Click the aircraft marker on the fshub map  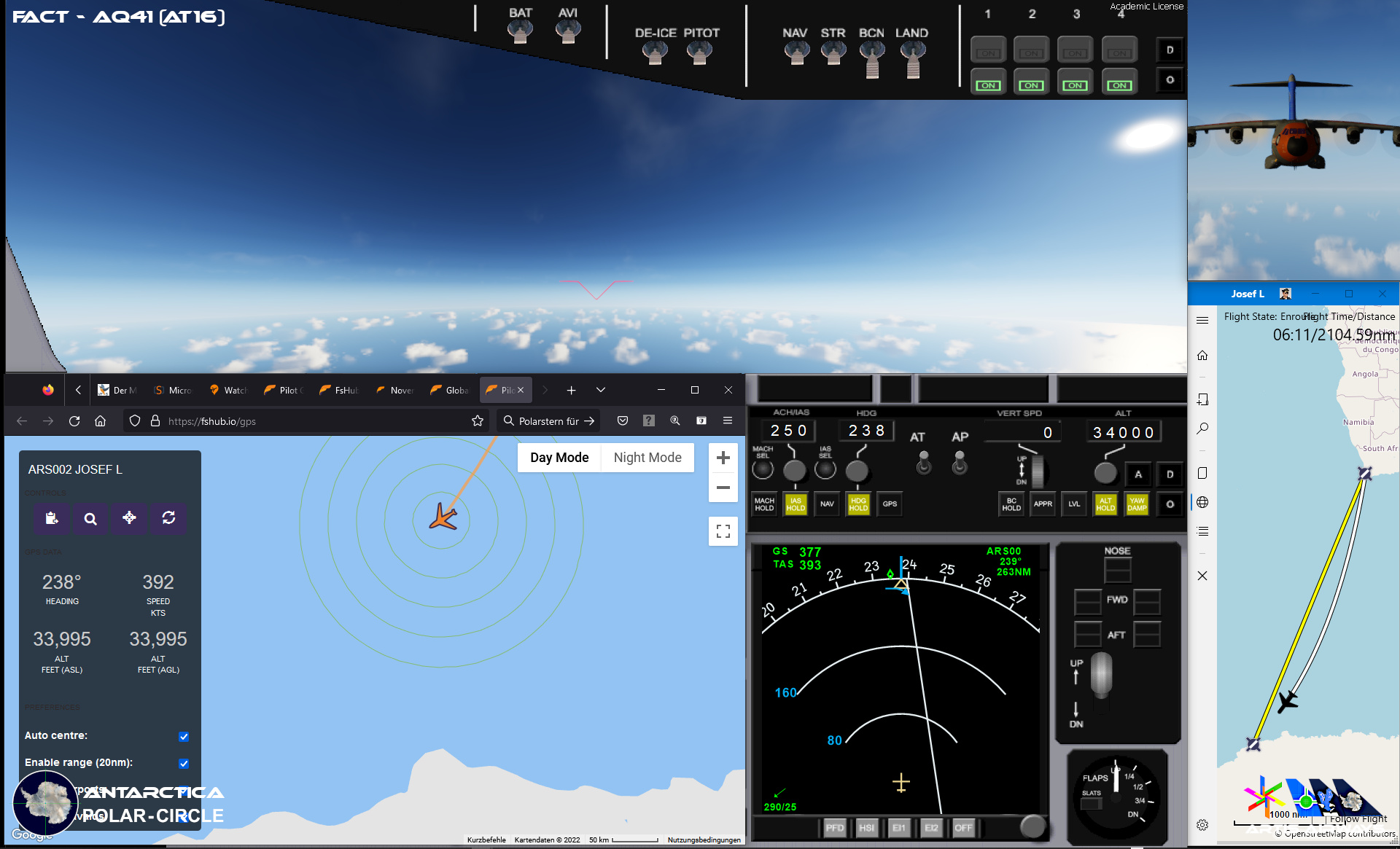pos(443,517)
